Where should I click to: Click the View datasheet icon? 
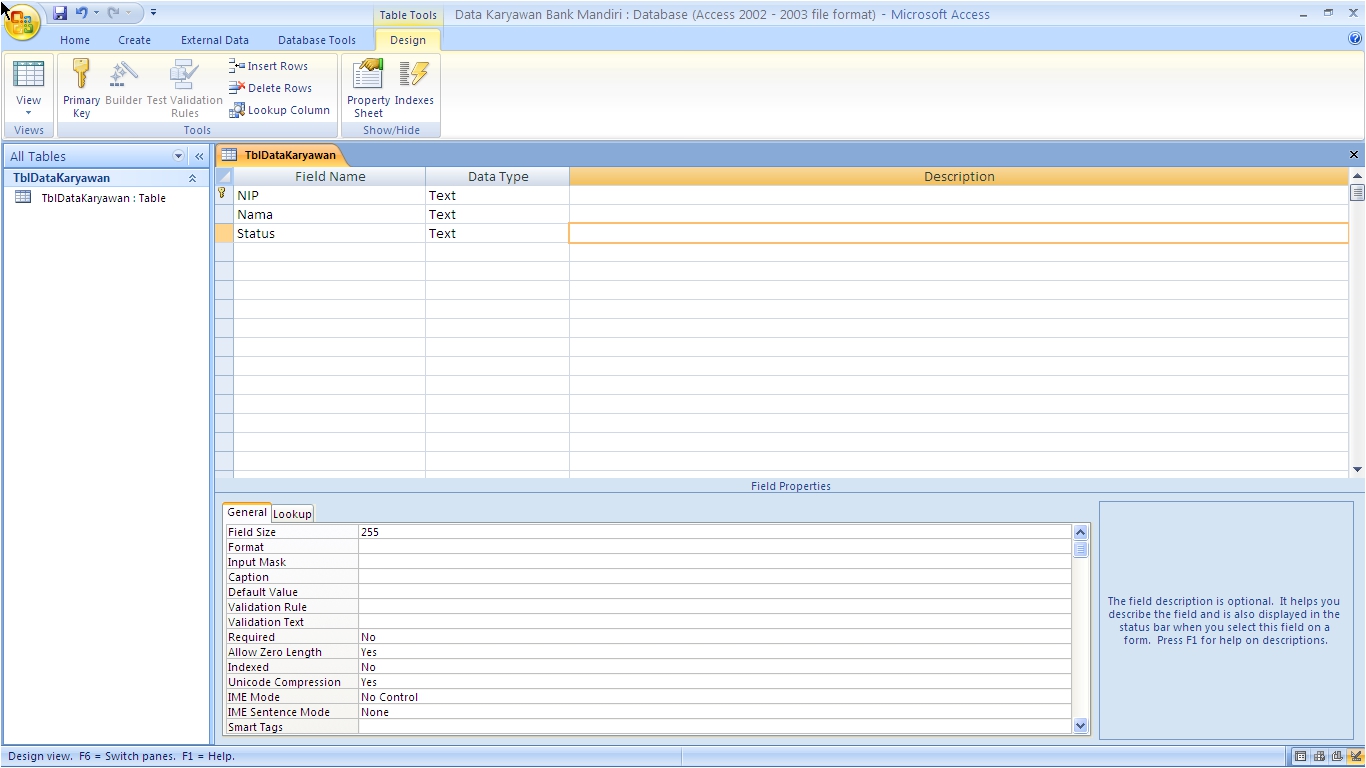28,75
